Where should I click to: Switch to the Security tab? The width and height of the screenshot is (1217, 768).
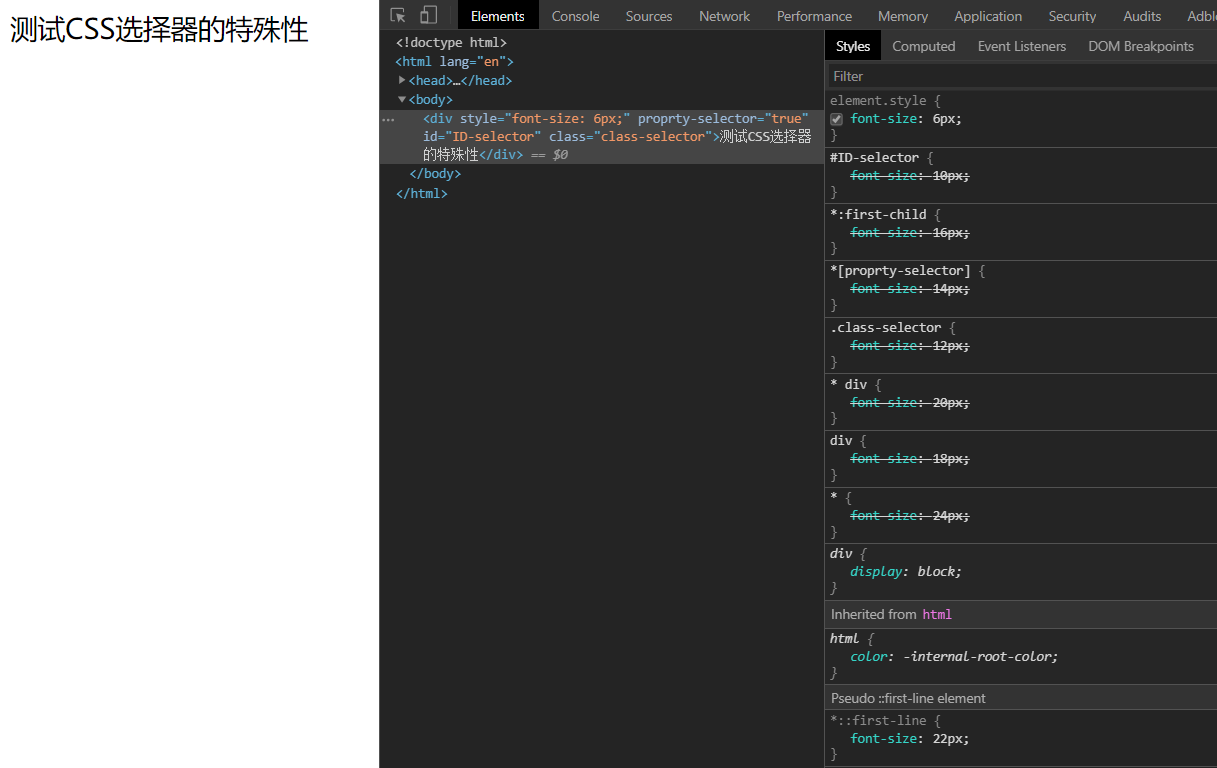1072,16
